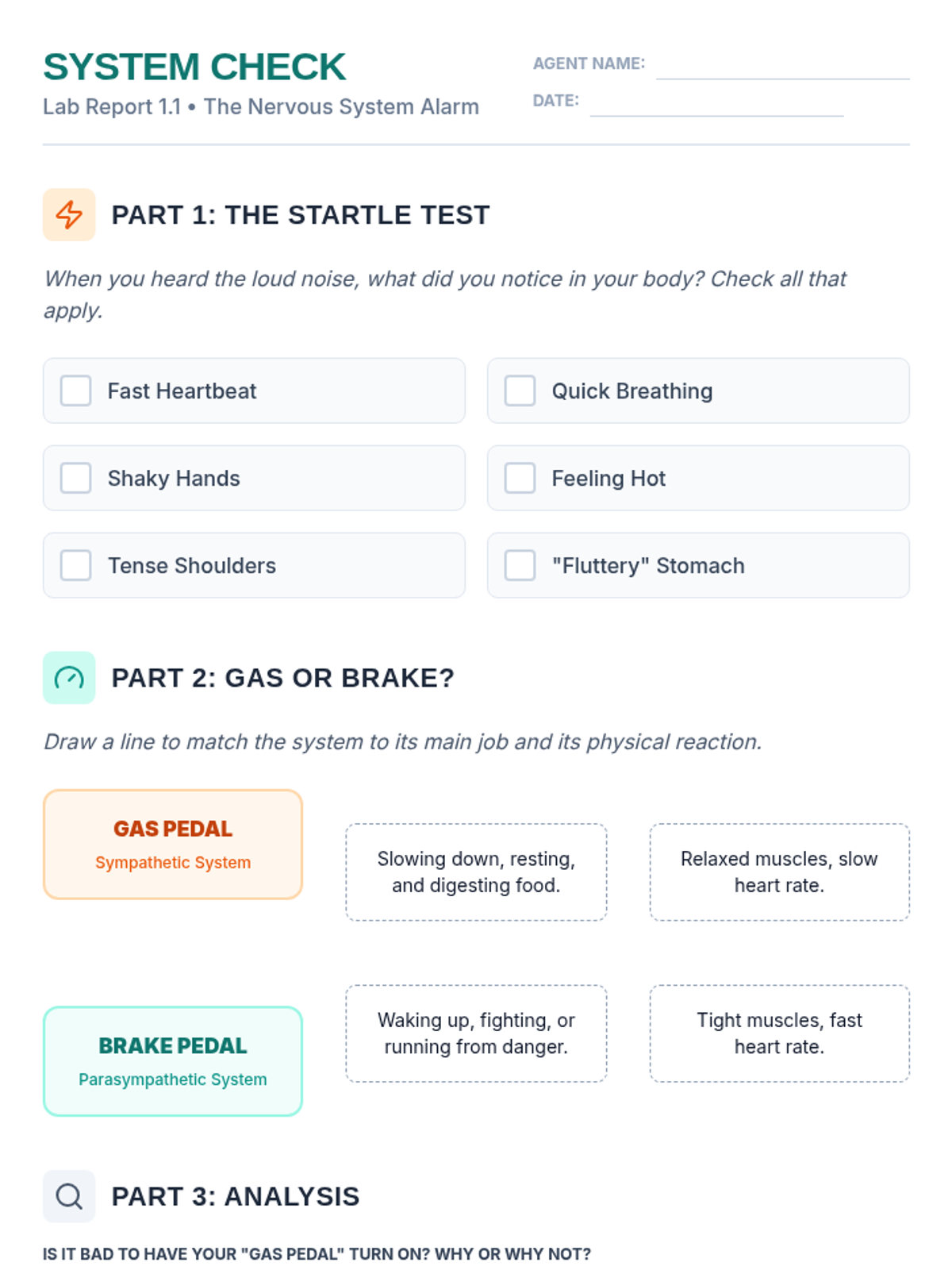Check the Quick Breathing checkbox
952x1270 pixels.
[520, 391]
